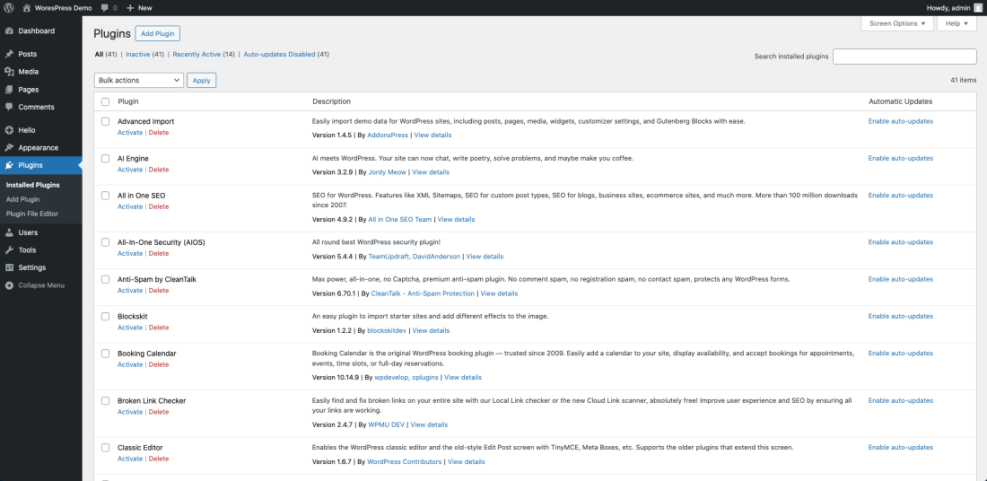Click the Settings icon in sidebar
Image resolution: width=987 pixels, height=481 pixels.
click(x=9, y=268)
